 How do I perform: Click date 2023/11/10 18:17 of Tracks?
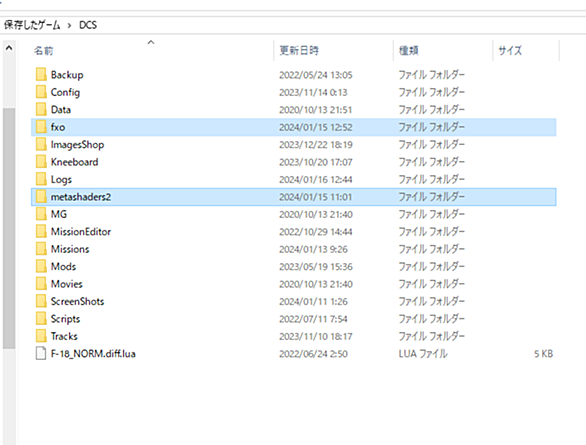pyautogui.click(x=316, y=336)
